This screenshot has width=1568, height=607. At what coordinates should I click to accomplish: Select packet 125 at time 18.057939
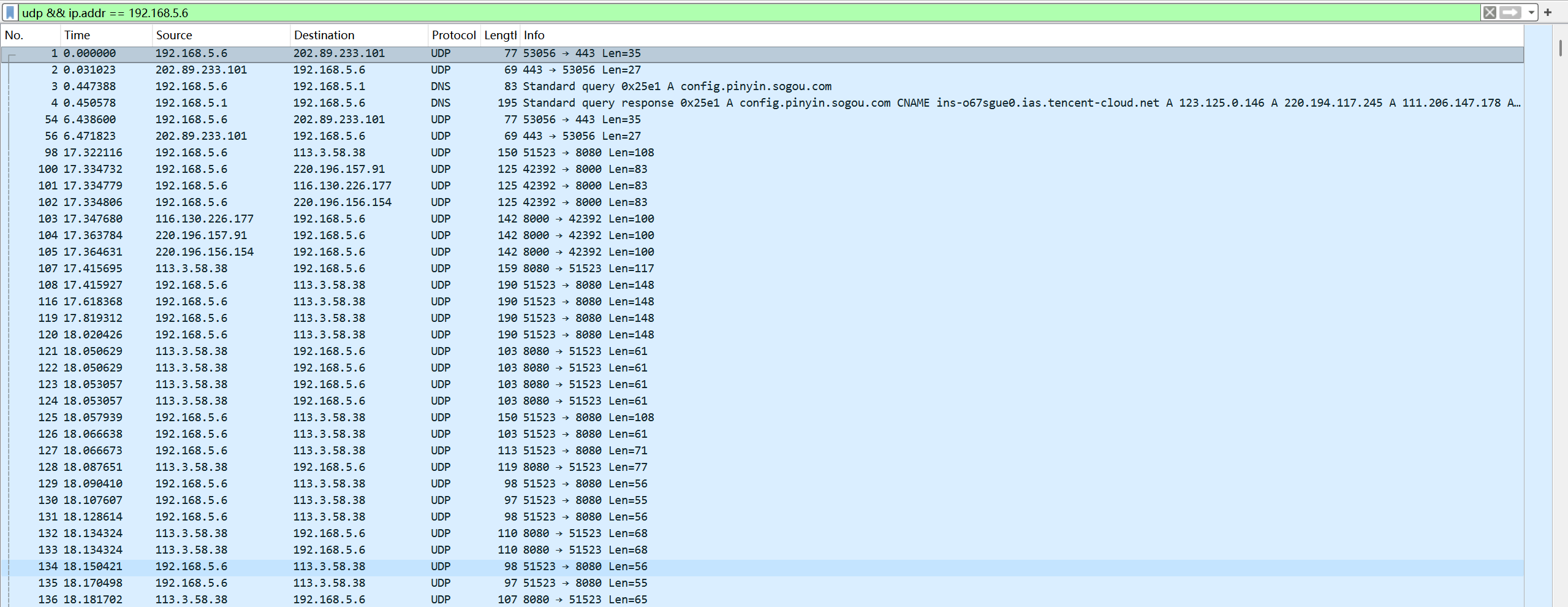pos(762,418)
